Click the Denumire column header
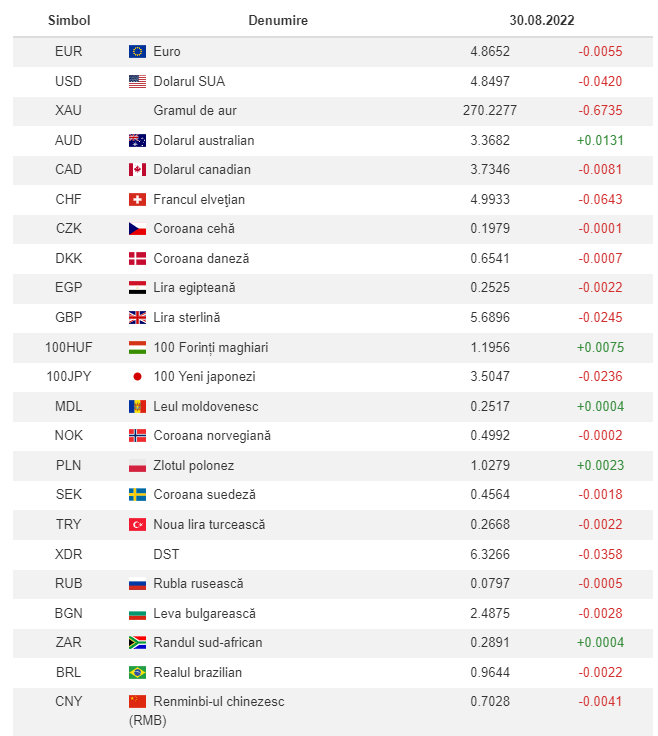Screen dimensions: 658x736 (278, 20)
